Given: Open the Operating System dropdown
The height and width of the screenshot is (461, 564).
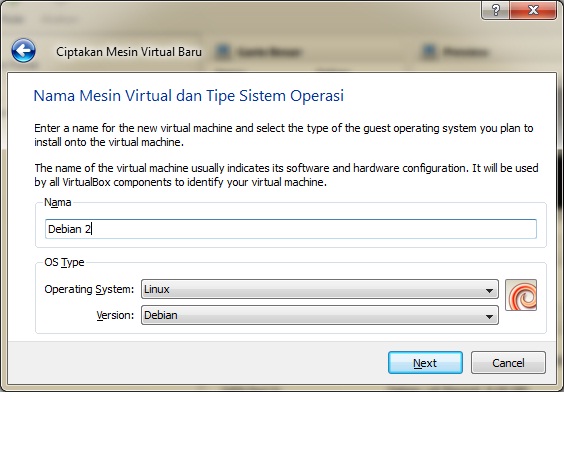Looking at the screenshot, I should [x=320, y=289].
